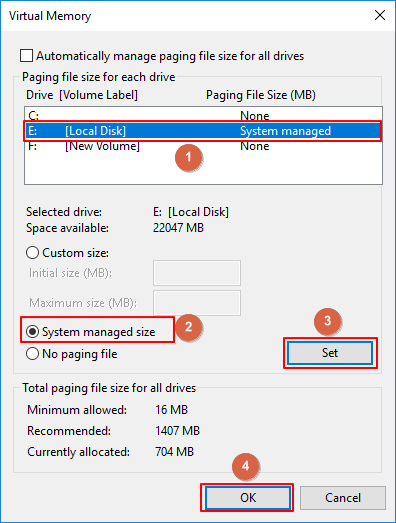Select F: [New Volume] drive row
Screen dimensions: 396x523
pos(203,146)
